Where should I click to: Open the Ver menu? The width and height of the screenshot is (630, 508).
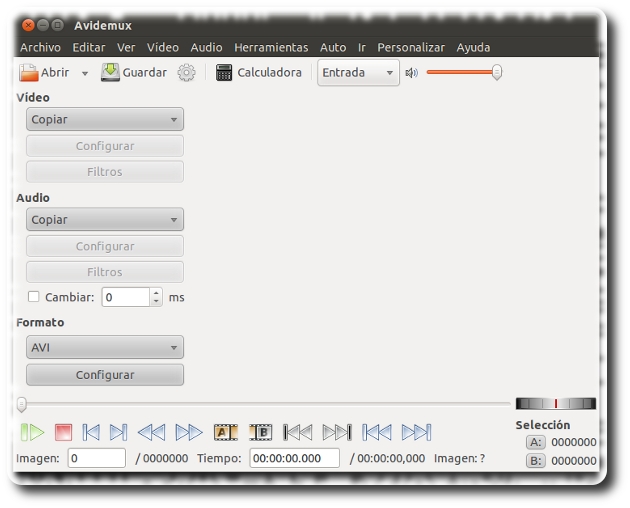tap(126, 47)
